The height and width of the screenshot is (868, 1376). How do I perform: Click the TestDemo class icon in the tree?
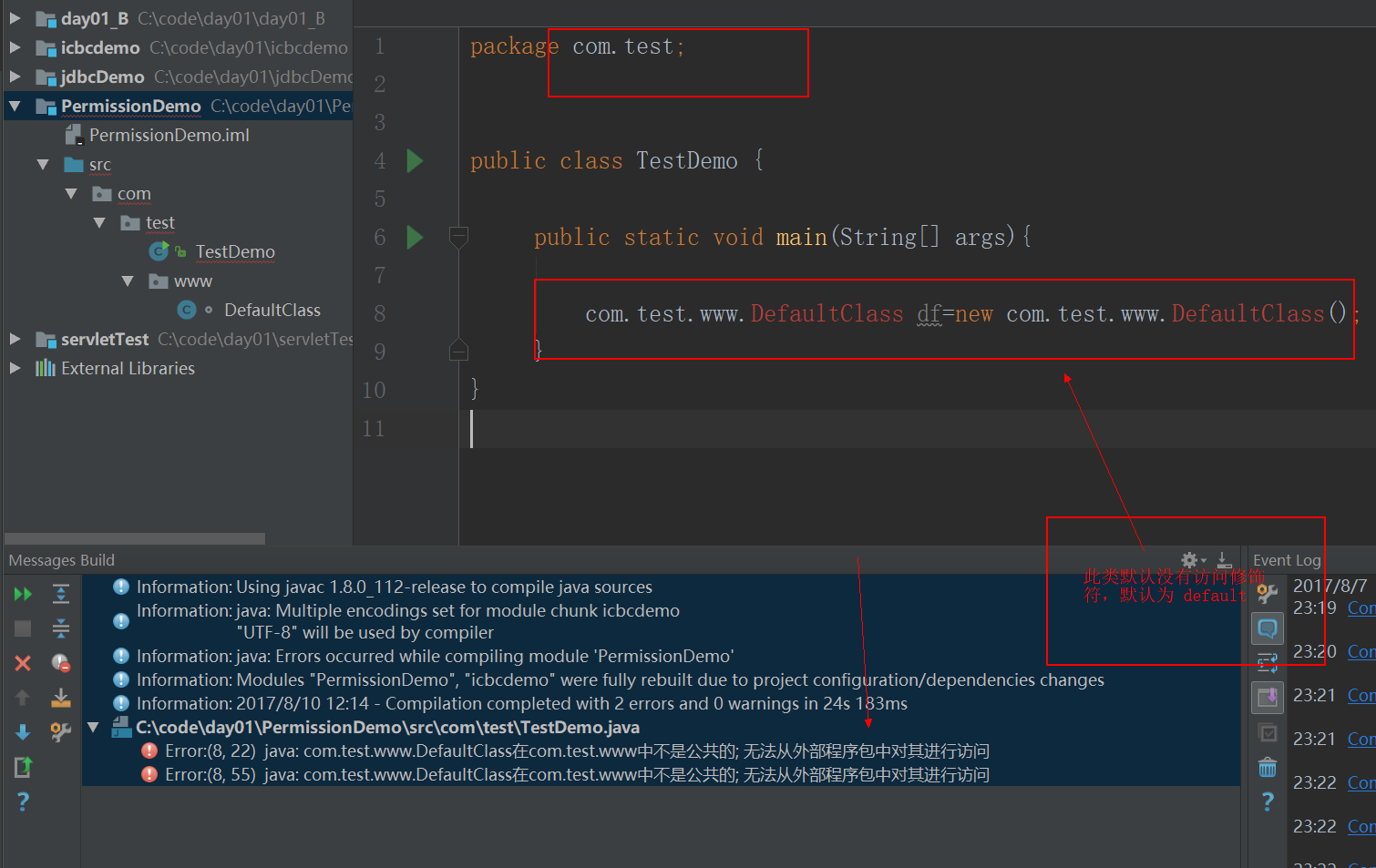pos(159,250)
